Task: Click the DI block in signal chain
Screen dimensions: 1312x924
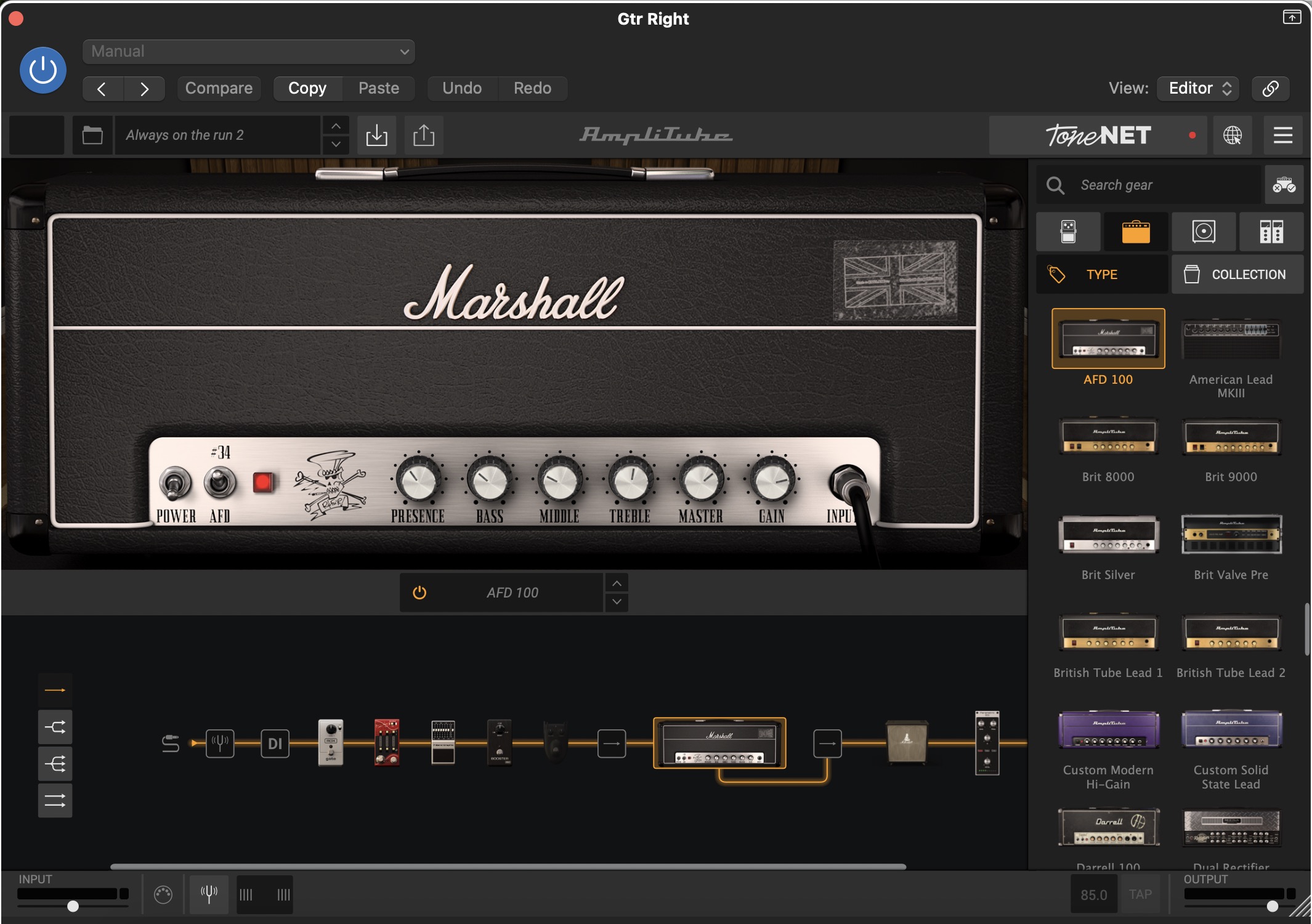Action: (x=275, y=744)
